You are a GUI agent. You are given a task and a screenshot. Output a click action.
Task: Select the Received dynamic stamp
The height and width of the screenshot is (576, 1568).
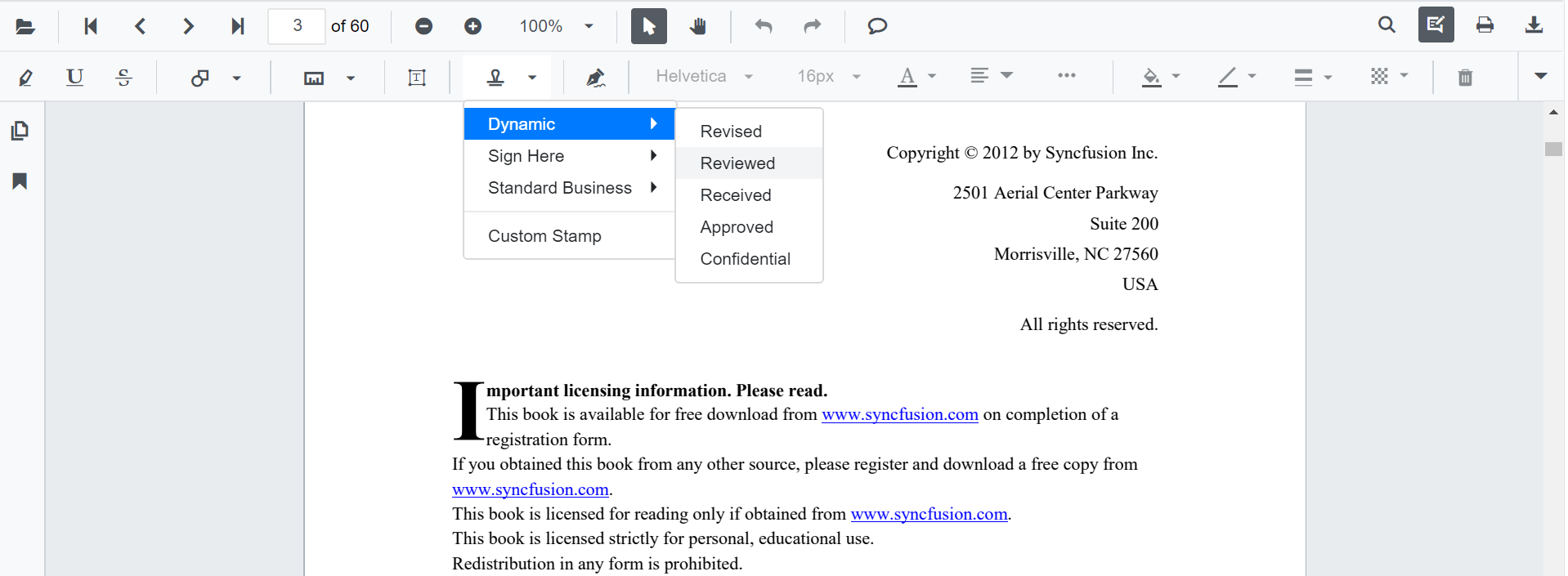tap(749, 194)
